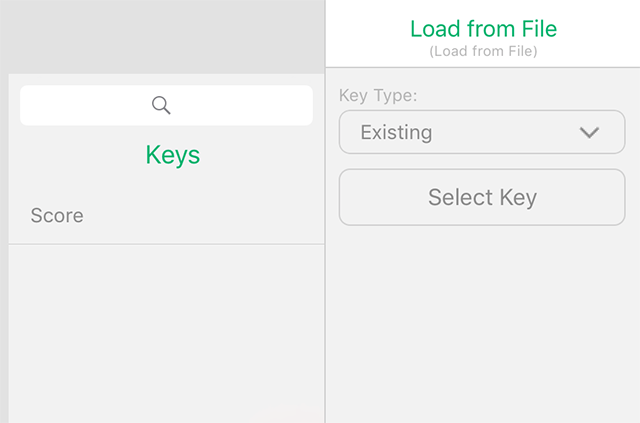This screenshot has height=423, width=640.
Task: Open the Key Type dropdown
Action: [482, 132]
